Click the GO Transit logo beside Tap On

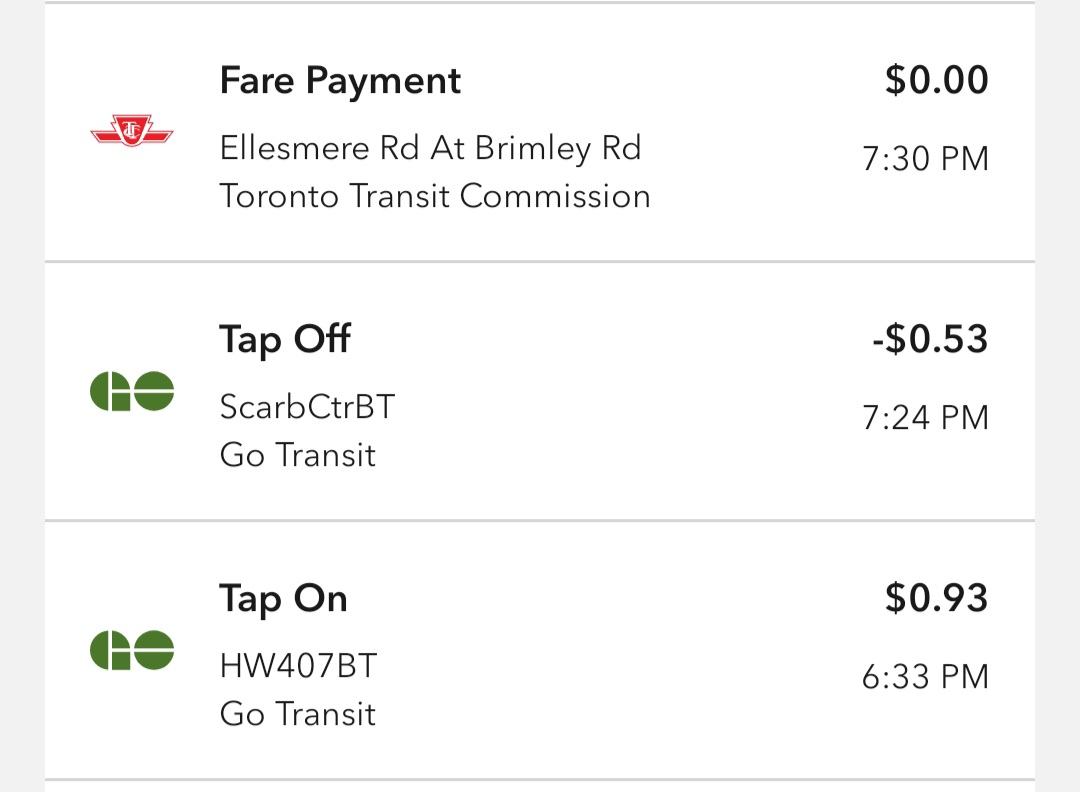(132, 650)
